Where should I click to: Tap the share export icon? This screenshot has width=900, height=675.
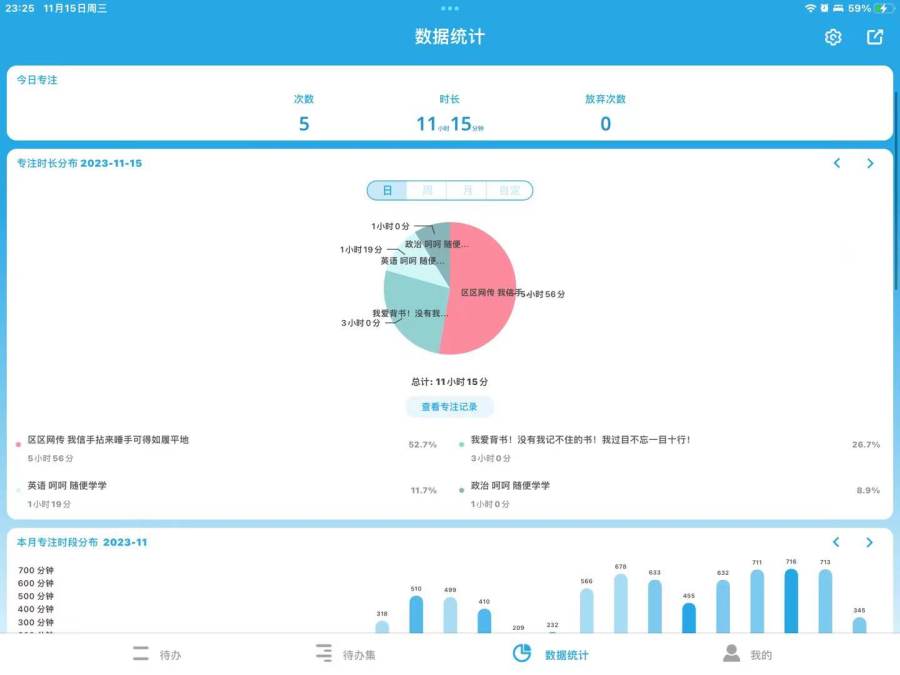coord(875,37)
